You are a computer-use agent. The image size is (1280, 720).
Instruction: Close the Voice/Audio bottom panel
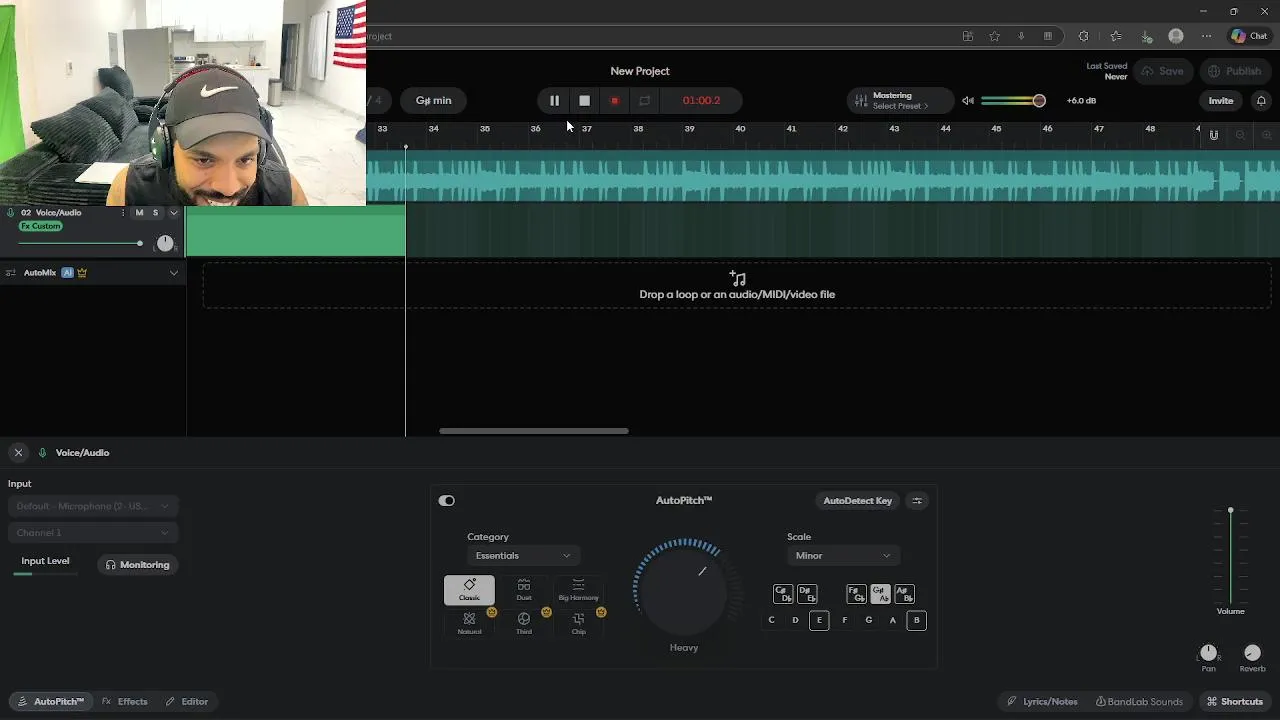(x=18, y=453)
